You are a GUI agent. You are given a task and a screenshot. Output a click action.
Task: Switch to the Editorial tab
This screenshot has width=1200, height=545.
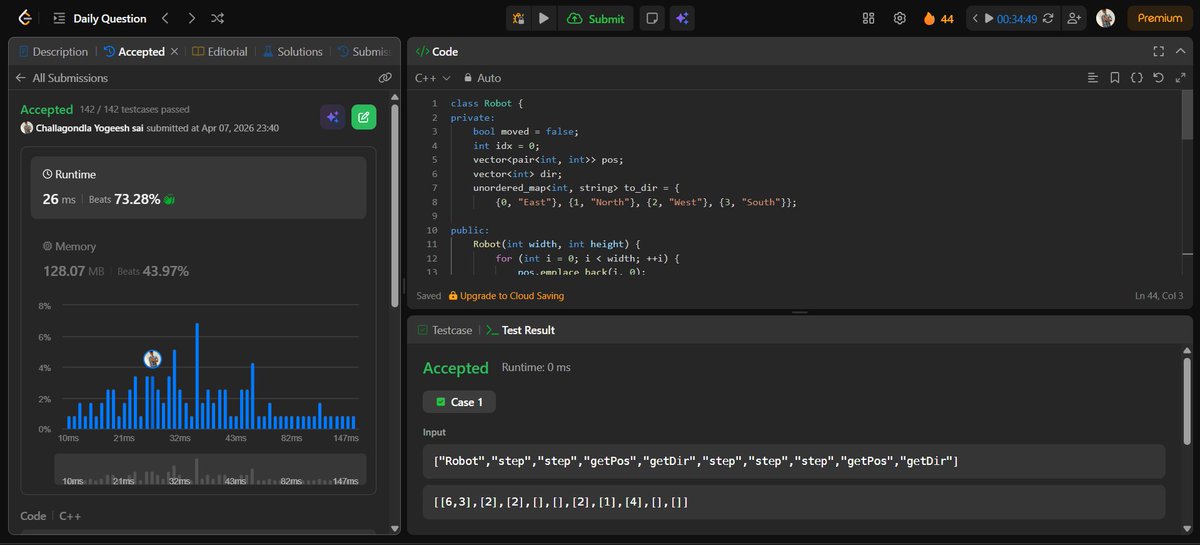(x=221, y=51)
